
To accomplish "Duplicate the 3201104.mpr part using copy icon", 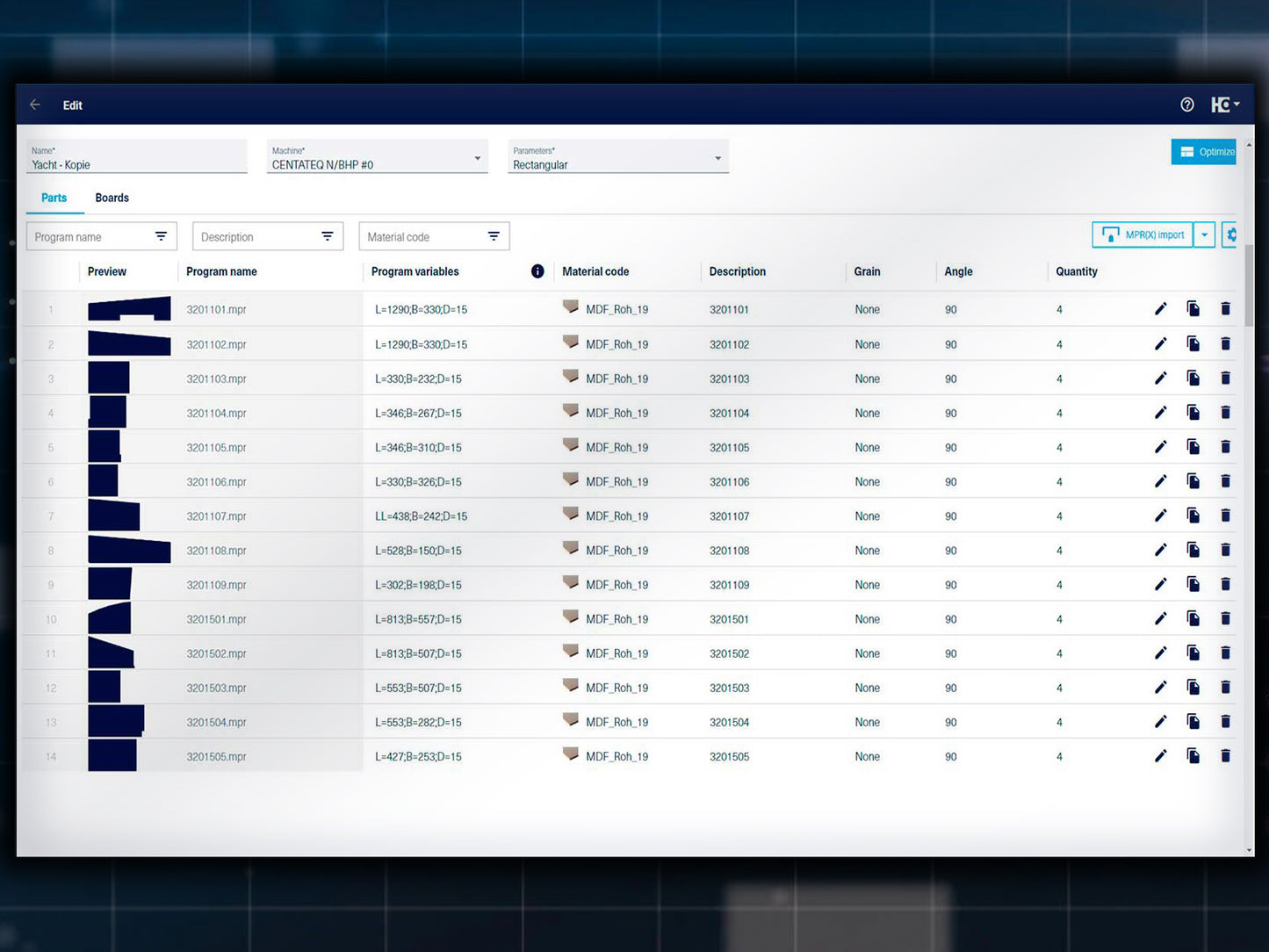I will coord(1193,413).
